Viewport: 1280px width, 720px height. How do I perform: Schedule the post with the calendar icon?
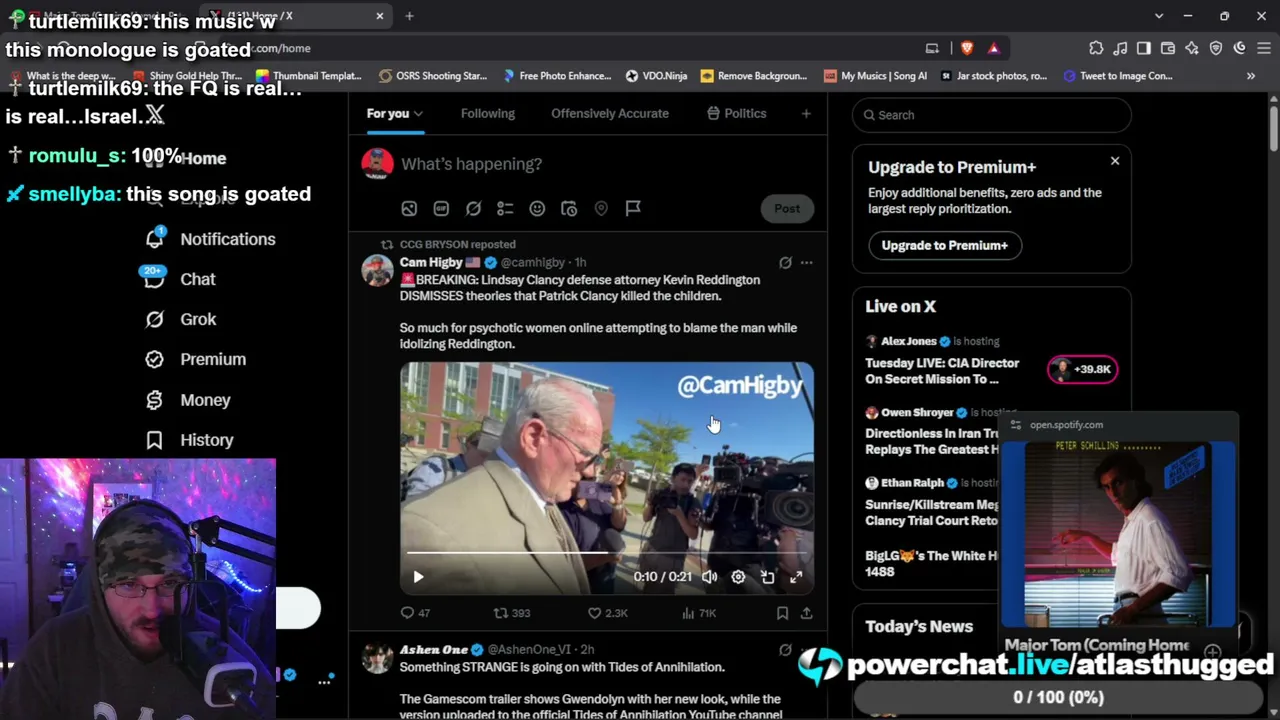[569, 208]
